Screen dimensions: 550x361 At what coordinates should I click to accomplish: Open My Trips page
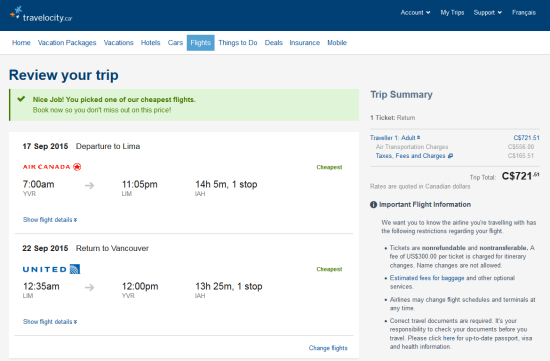click(452, 13)
